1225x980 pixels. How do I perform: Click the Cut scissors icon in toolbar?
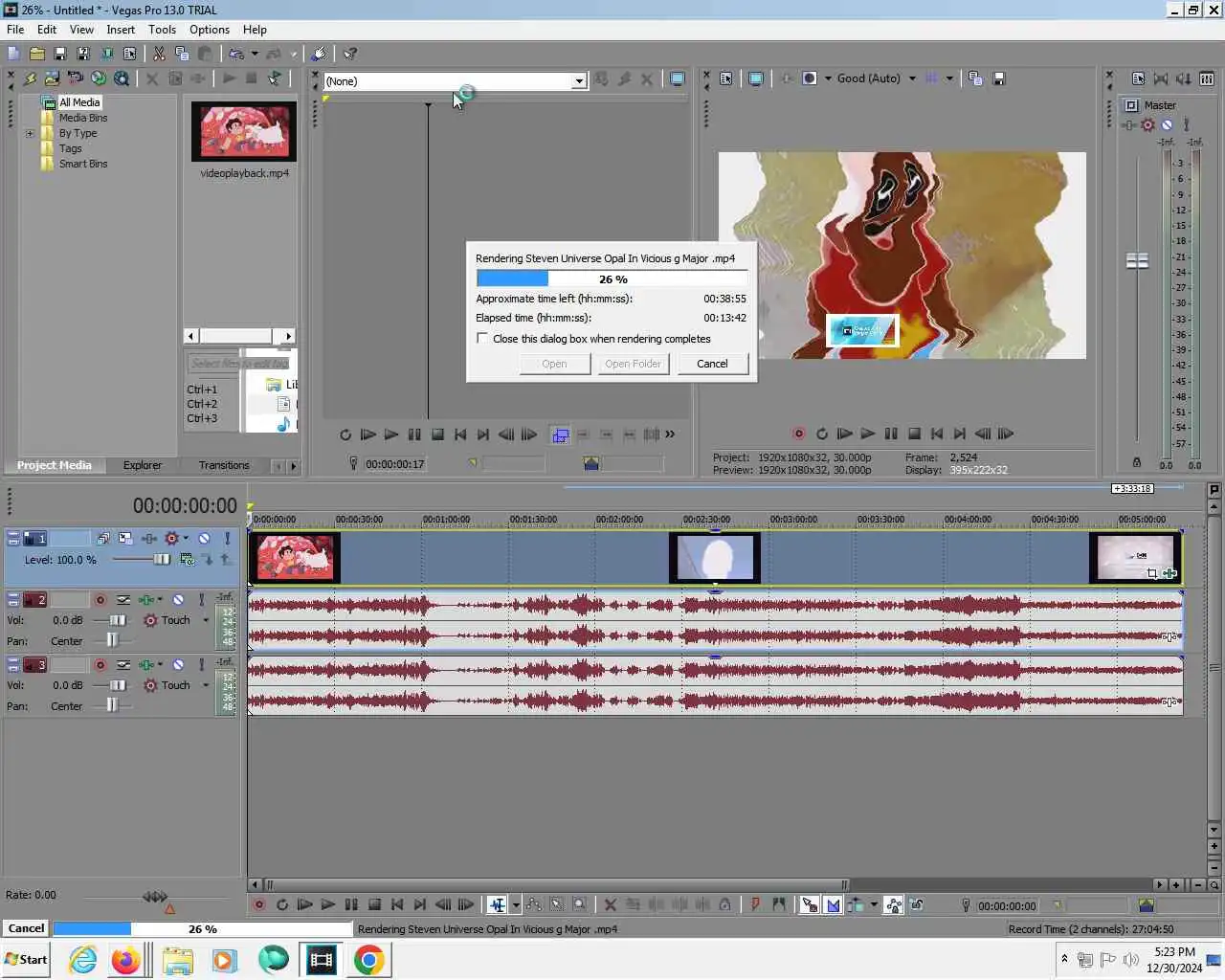[x=159, y=54]
